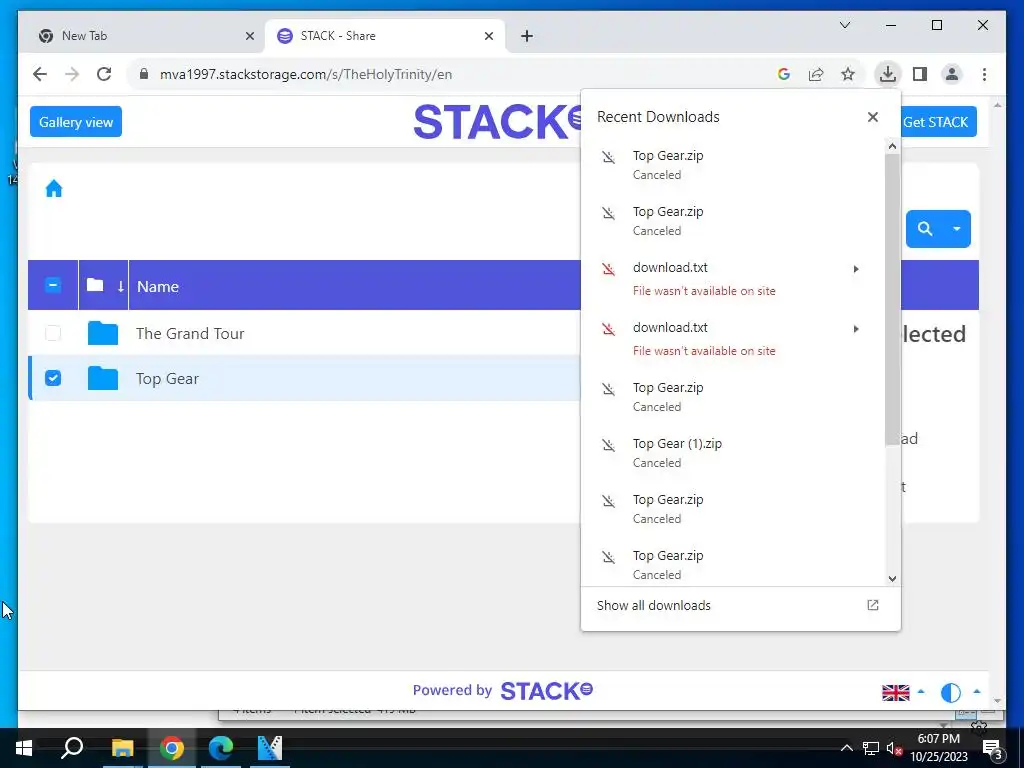The image size is (1024, 768).
Task: Open the share page icon
Action: pos(816,74)
